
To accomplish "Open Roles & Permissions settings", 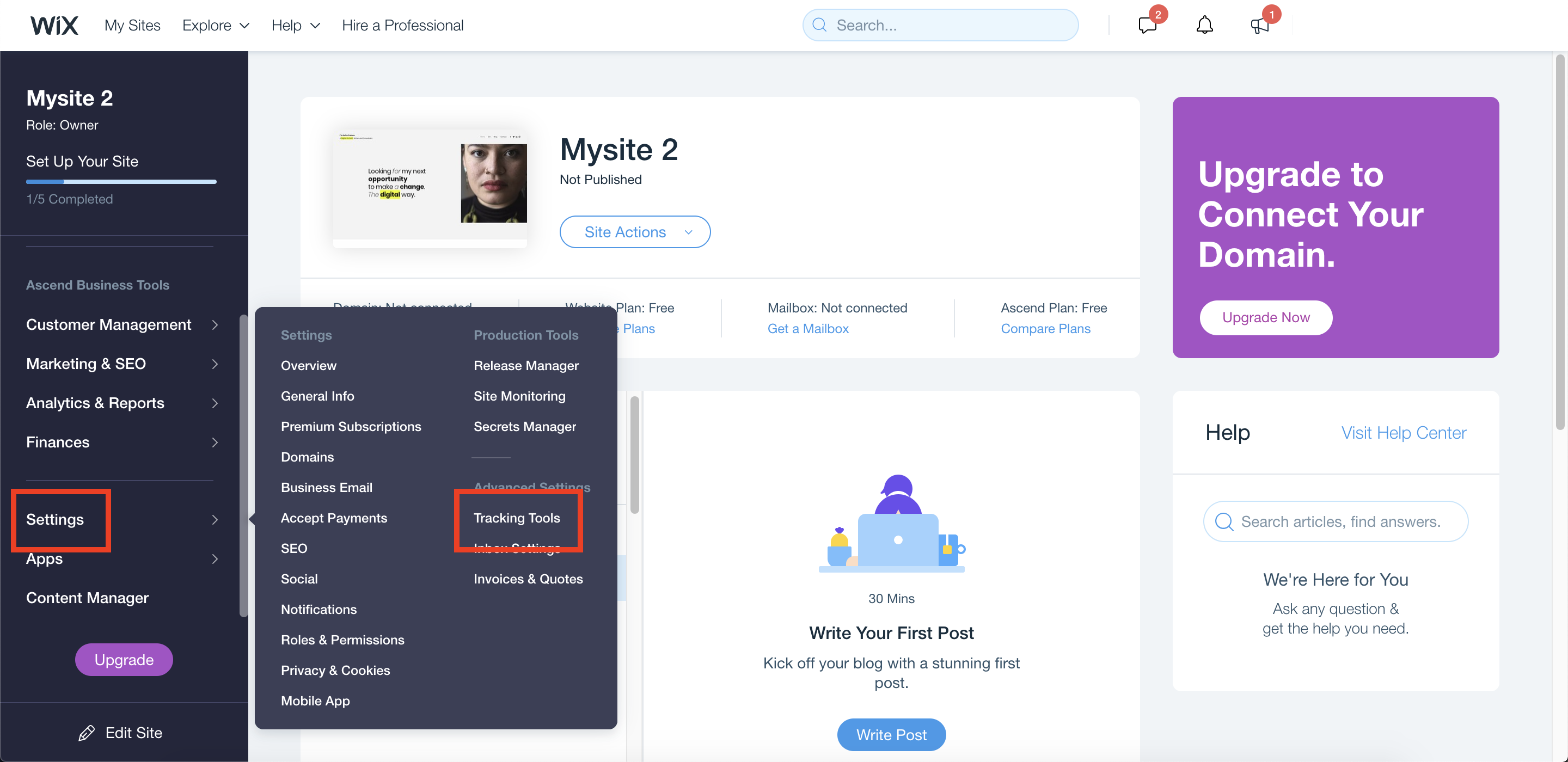I will tap(342, 639).
